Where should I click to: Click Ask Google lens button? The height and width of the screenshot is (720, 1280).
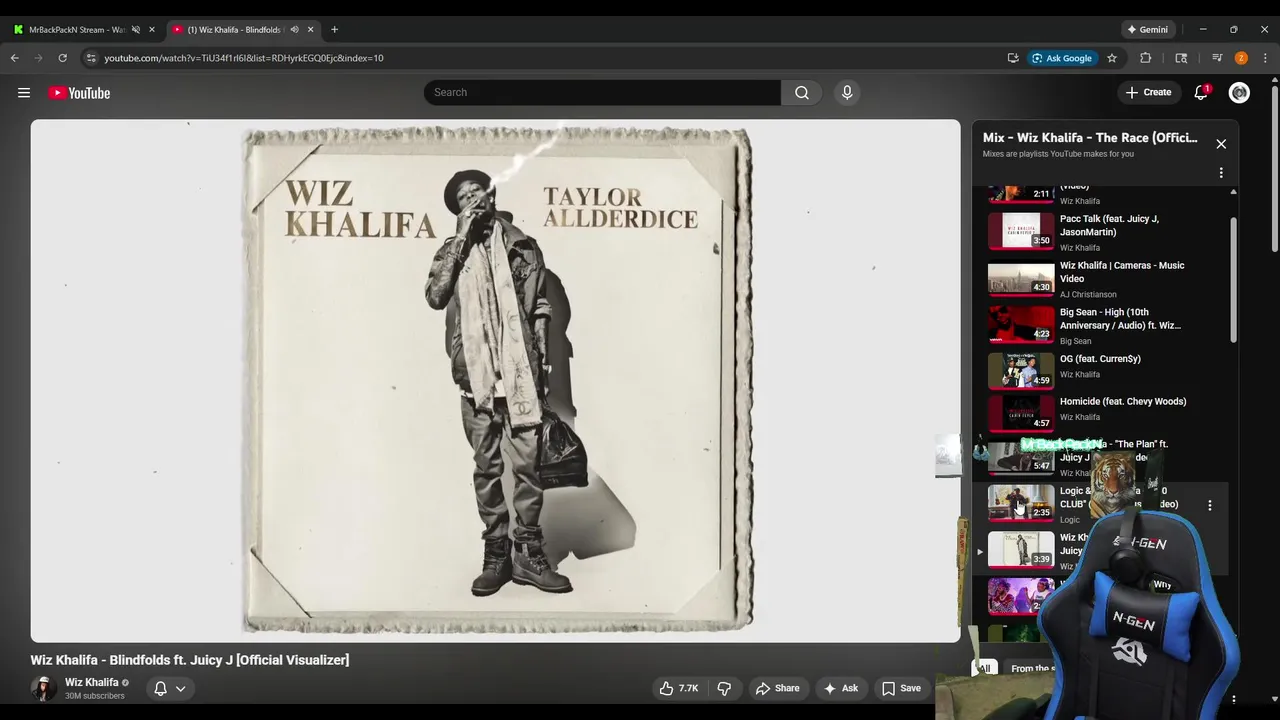tap(1062, 58)
